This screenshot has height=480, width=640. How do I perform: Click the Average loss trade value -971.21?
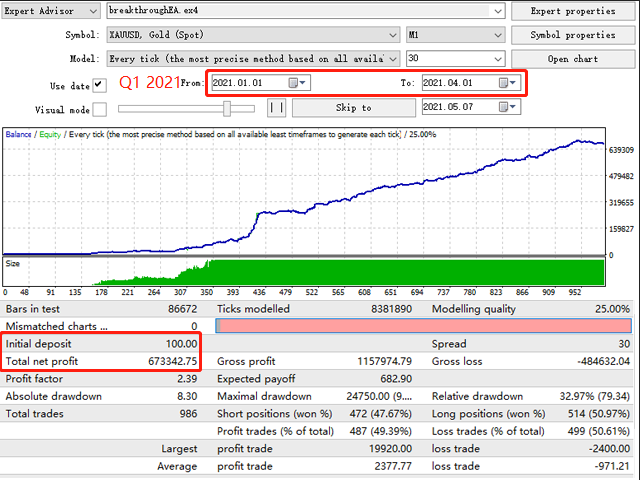[x=612, y=466]
